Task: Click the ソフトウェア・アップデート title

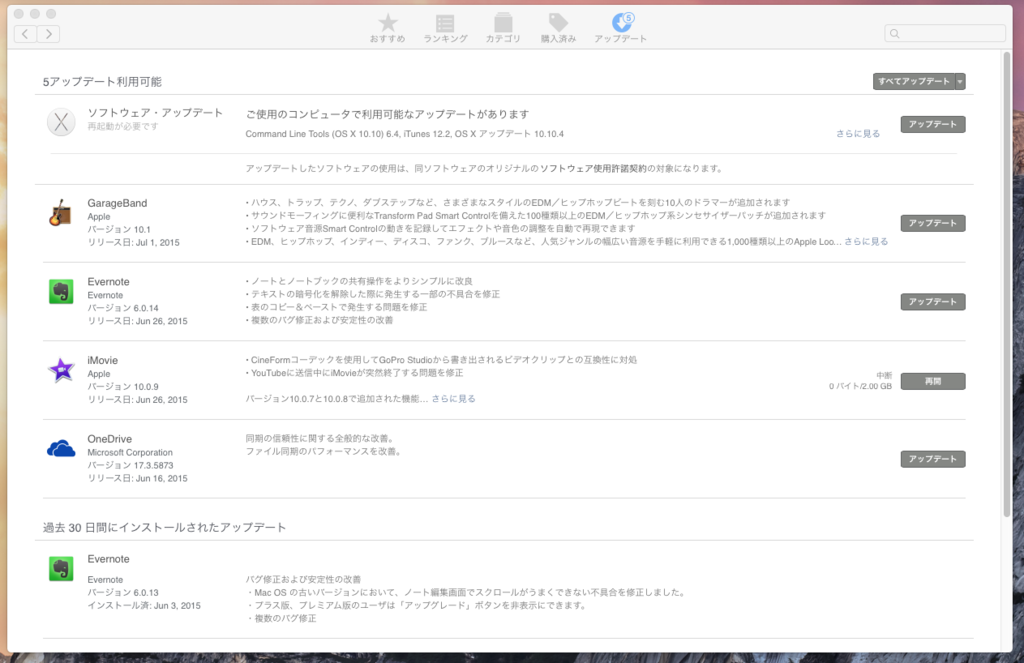Action: (x=155, y=113)
